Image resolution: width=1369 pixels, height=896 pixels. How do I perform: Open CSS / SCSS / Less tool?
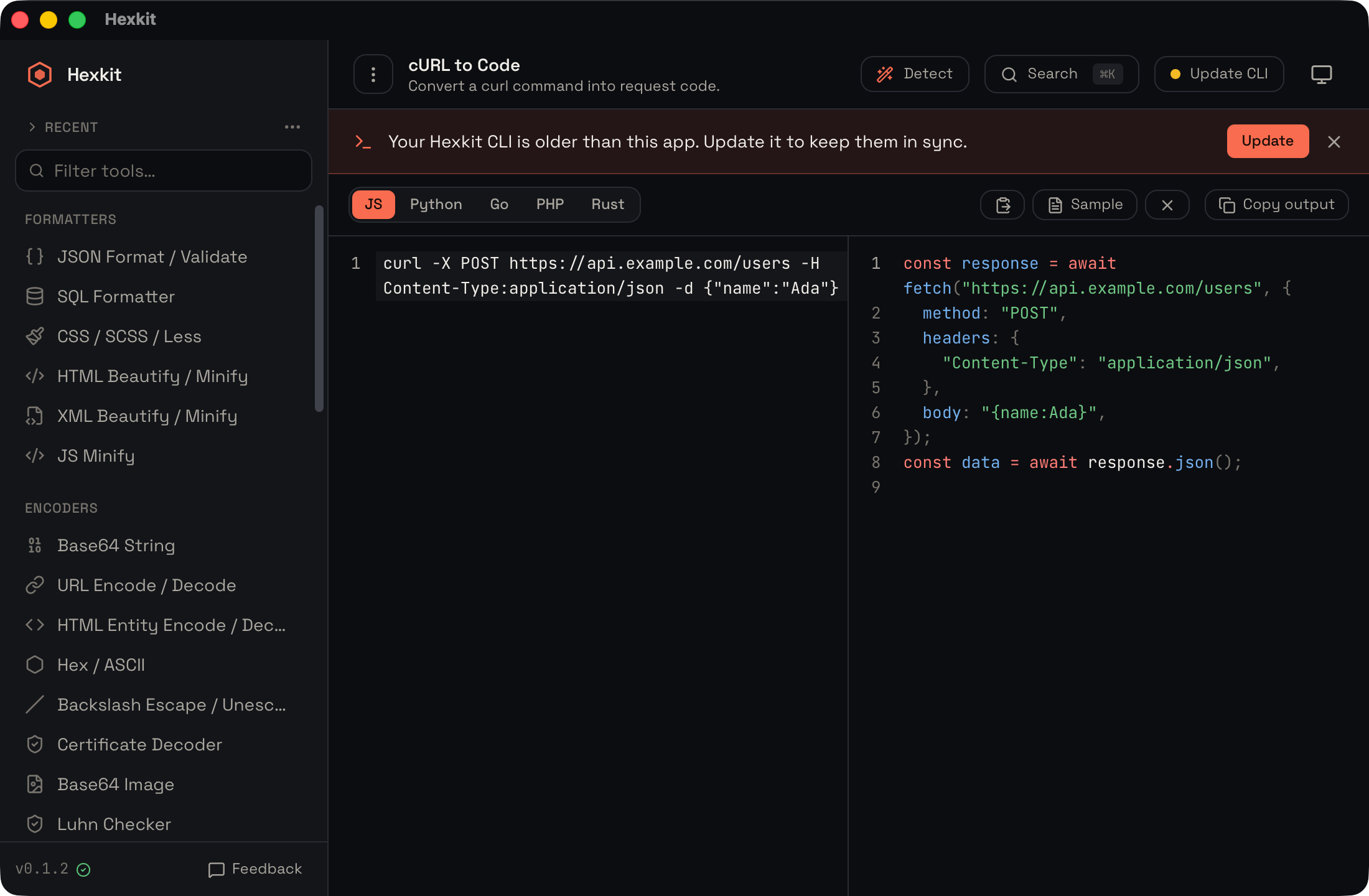(x=163, y=337)
